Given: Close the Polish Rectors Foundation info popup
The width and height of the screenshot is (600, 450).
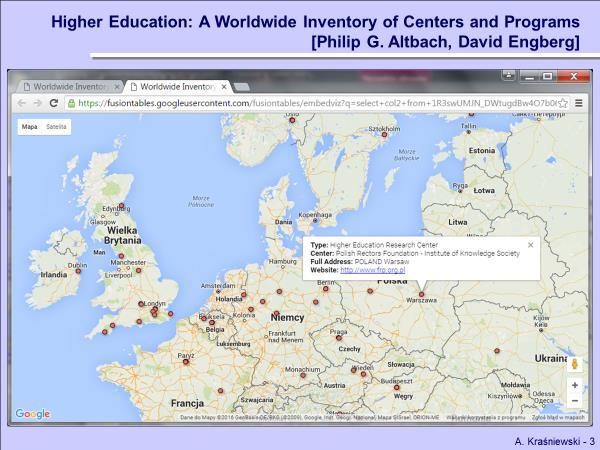Looking at the screenshot, I should (530, 245).
